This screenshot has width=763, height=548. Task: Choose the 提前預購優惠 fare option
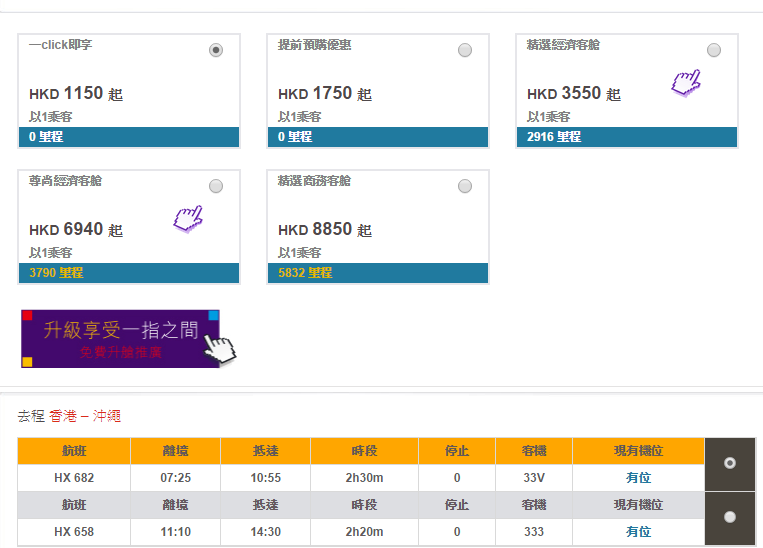click(x=465, y=50)
